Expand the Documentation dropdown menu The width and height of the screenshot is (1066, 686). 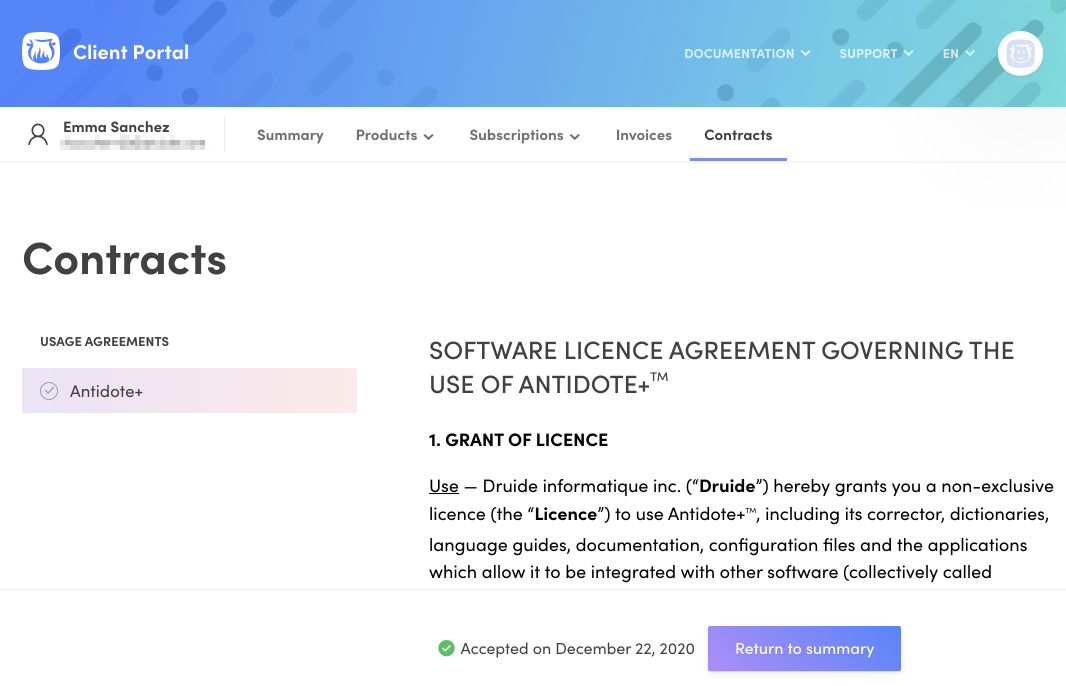(747, 54)
